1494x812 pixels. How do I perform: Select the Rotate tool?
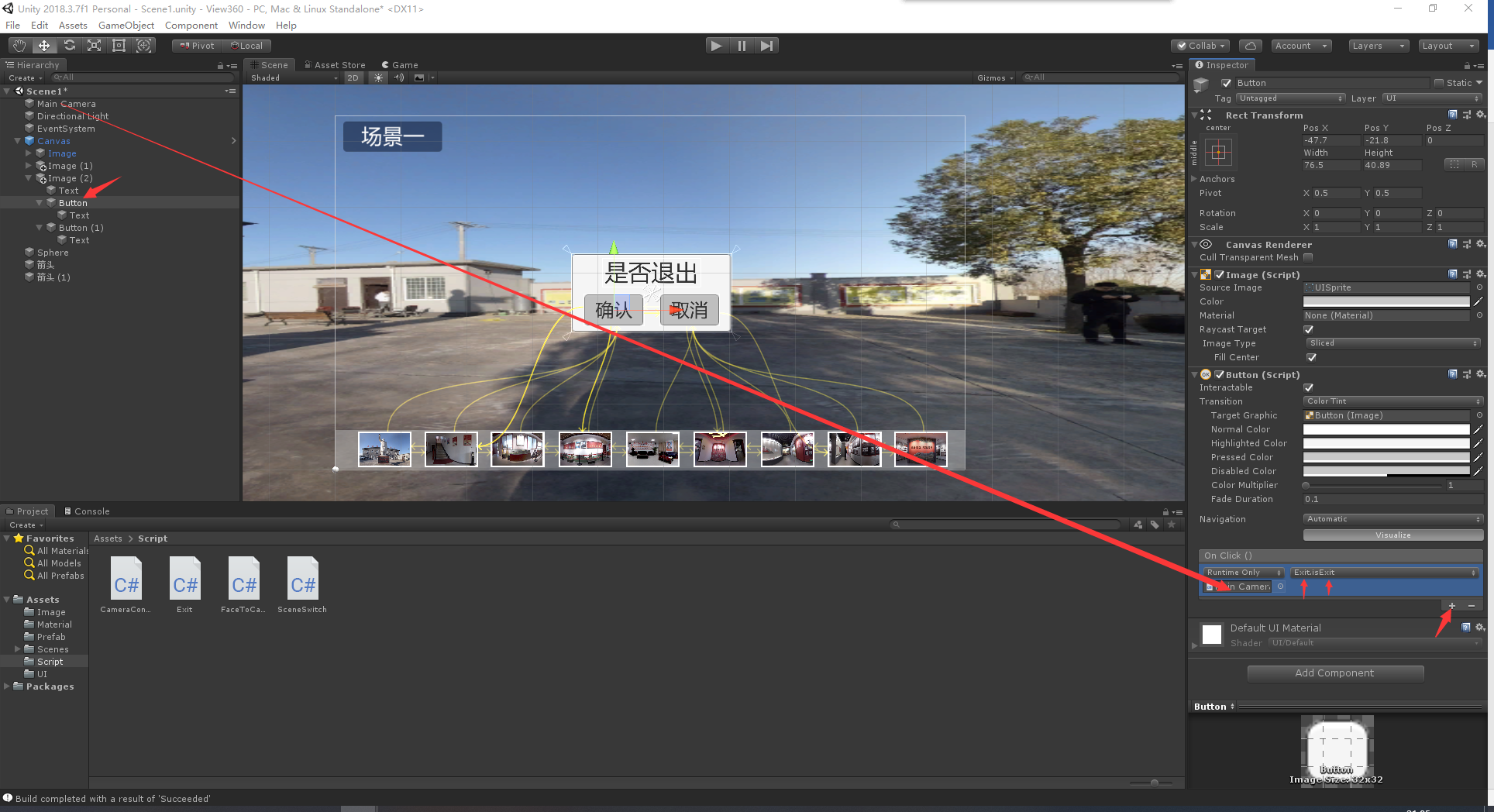point(69,45)
